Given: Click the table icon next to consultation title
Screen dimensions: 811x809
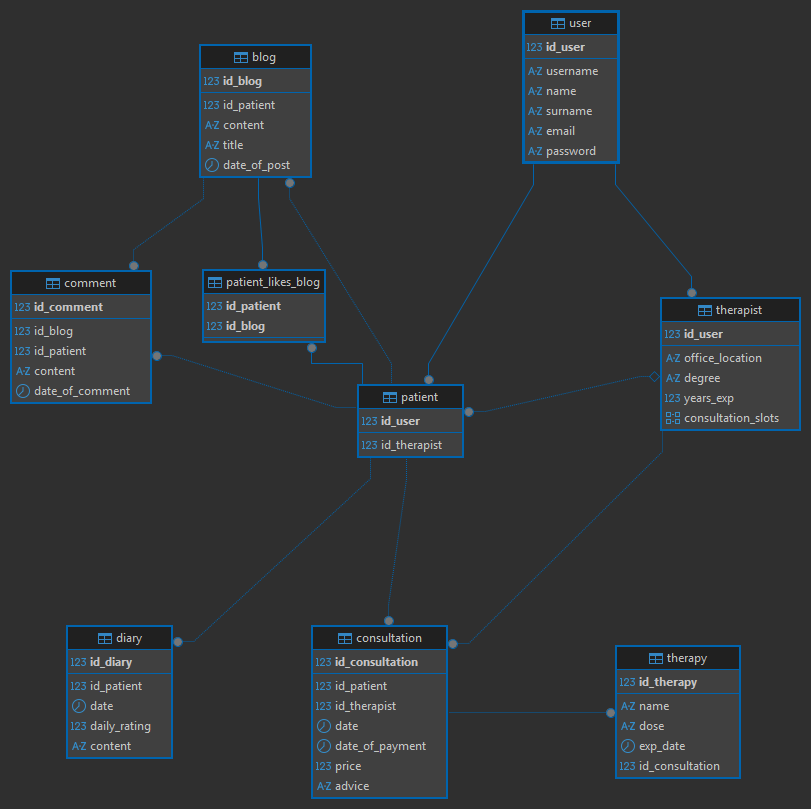Looking at the screenshot, I should (345, 639).
